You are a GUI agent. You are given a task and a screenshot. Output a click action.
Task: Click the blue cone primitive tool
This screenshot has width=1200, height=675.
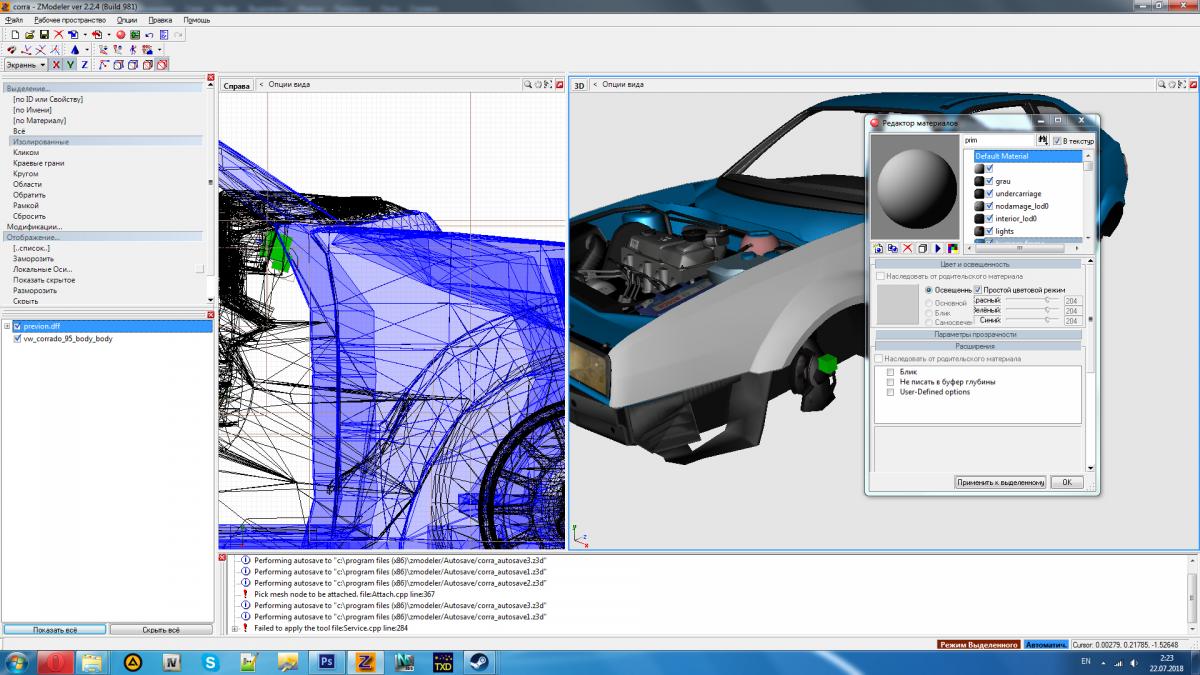(74, 49)
